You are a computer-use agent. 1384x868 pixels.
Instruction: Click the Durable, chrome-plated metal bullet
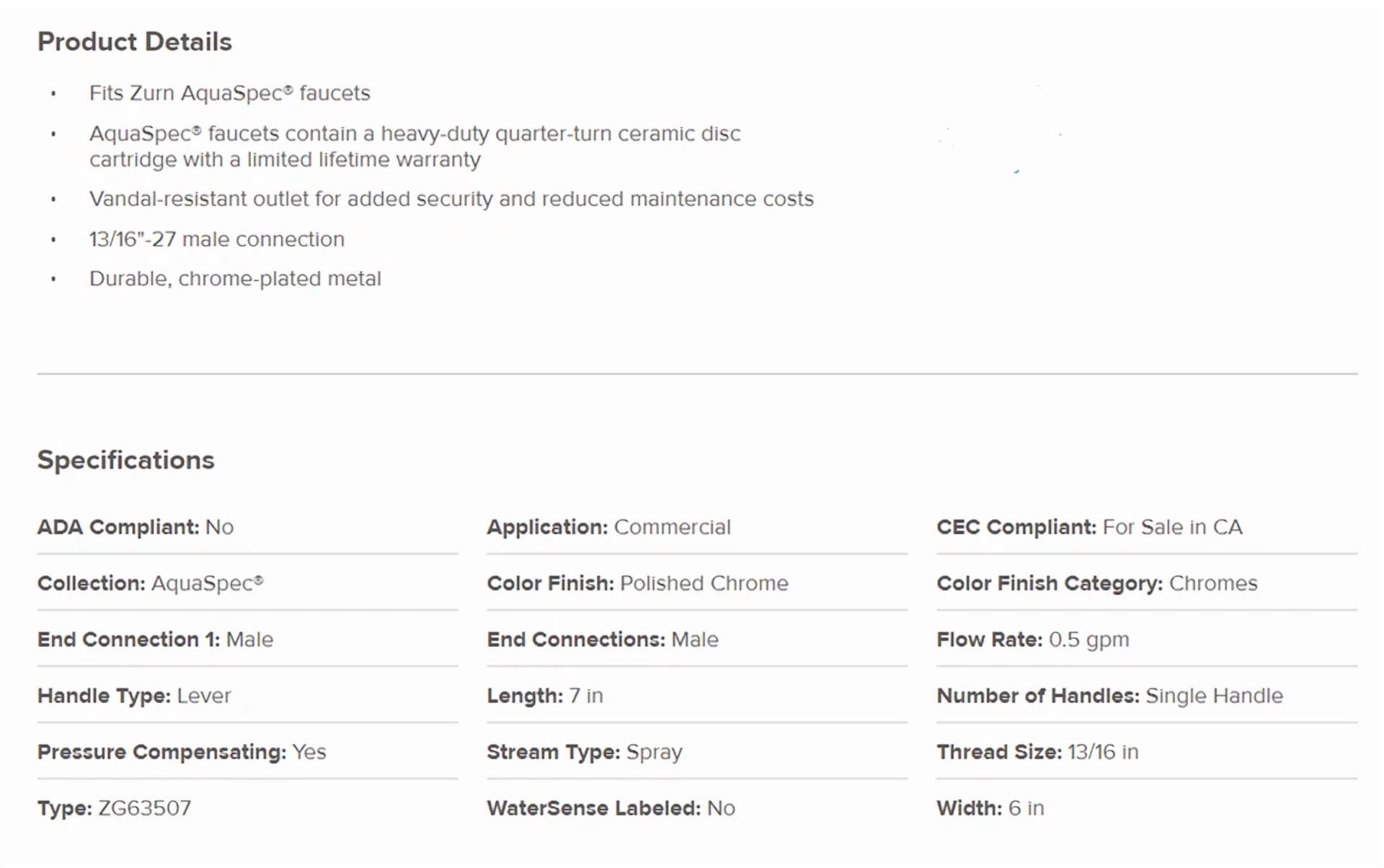[x=235, y=278]
